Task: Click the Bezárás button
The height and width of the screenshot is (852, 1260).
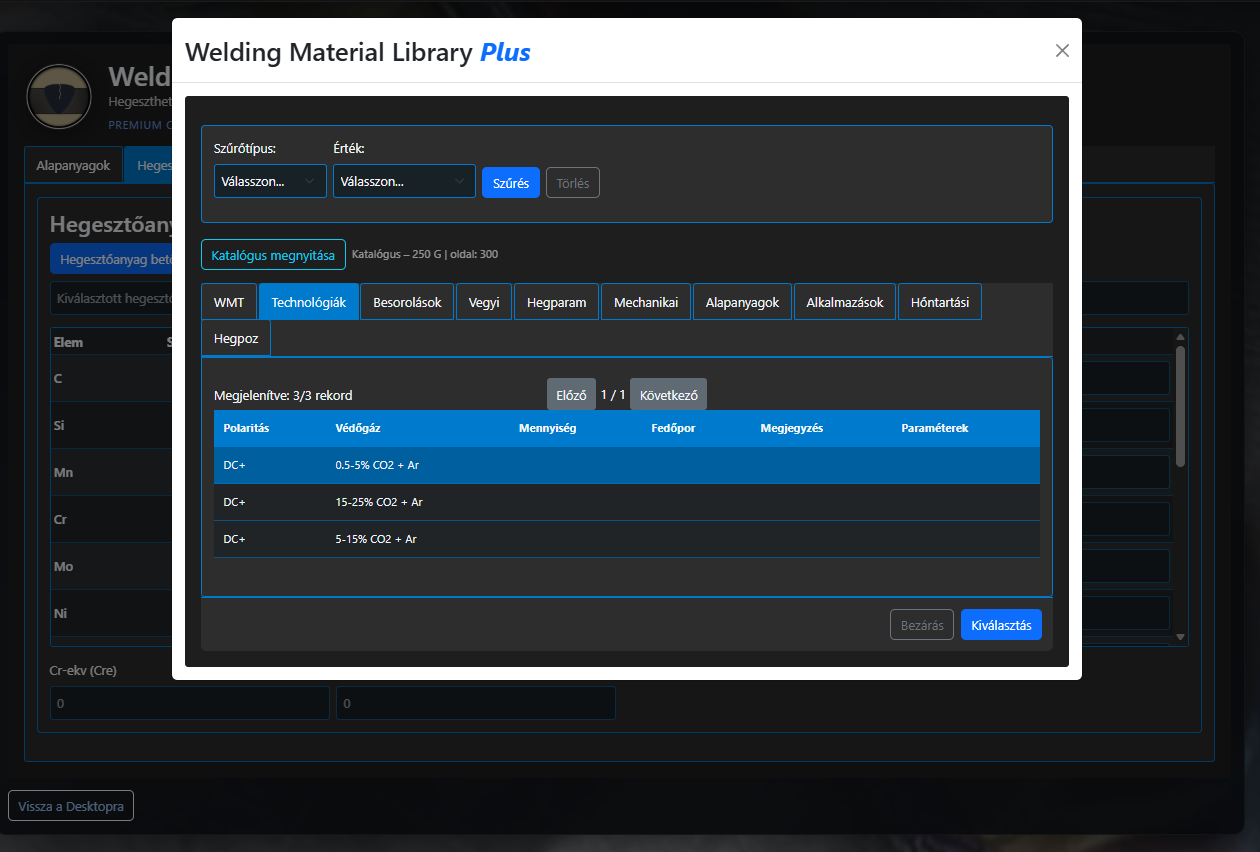Action: point(922,625)
